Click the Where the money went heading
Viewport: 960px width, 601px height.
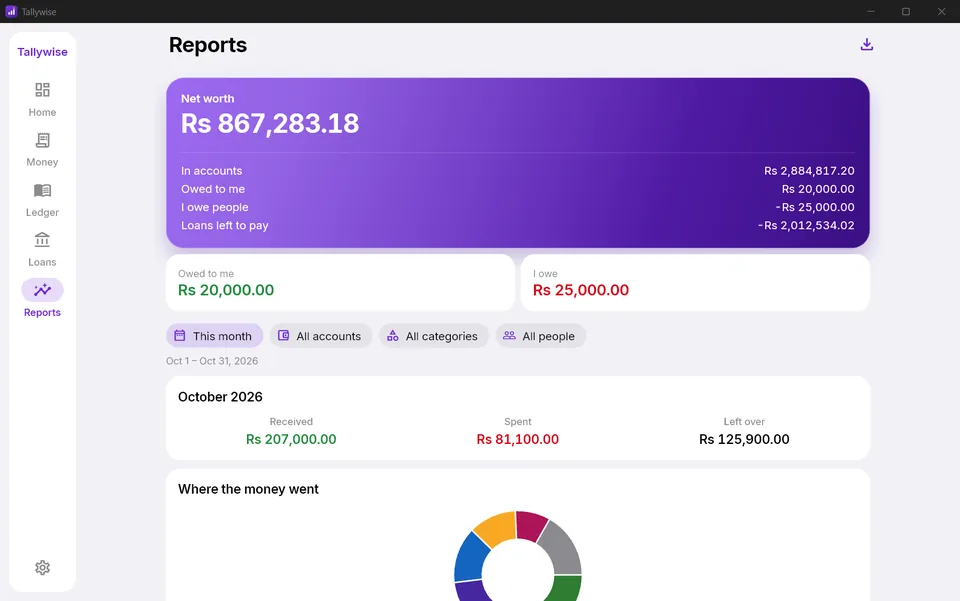pyautogui.click(x=248, y=489)
